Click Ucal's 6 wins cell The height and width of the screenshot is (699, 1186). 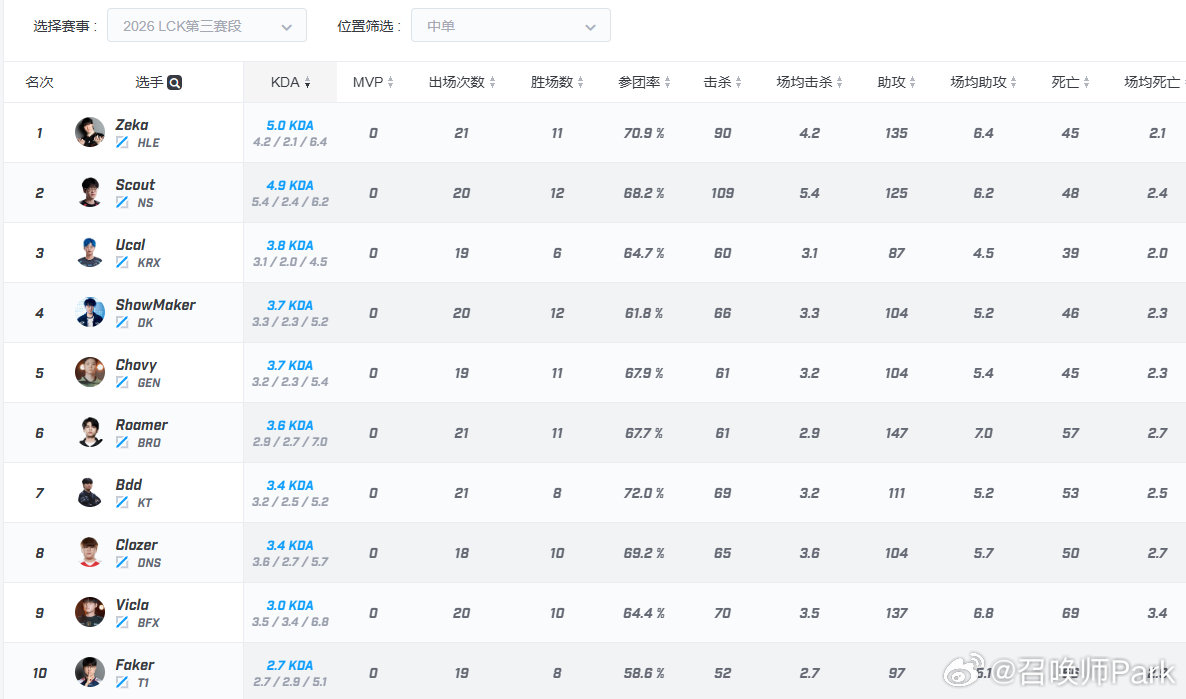click(x=557, y=253)
